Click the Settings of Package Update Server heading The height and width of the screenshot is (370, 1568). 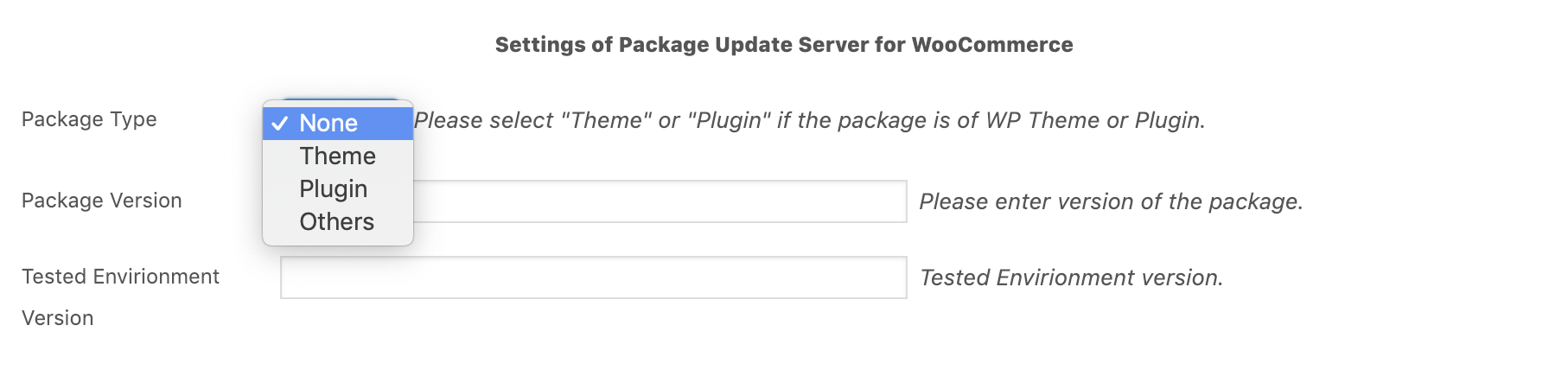click(x=783, y=45)
